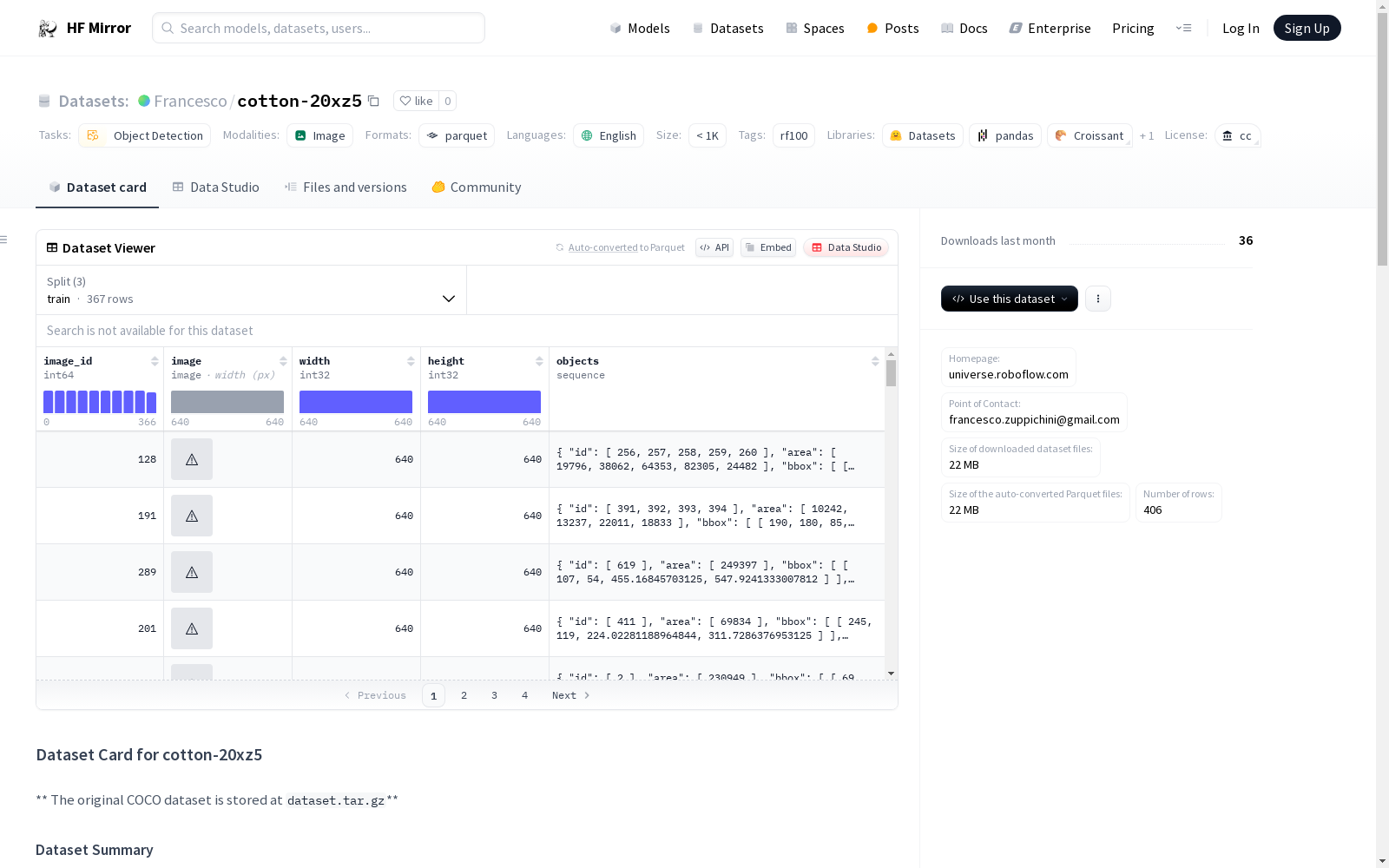
Task: Click the cc license tag
Action: 1237,135
